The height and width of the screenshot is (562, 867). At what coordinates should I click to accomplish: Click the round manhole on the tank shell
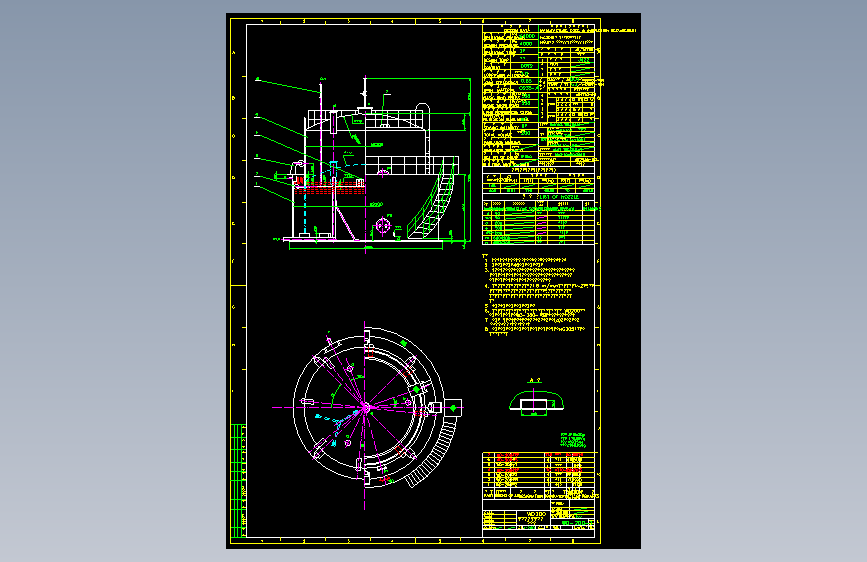[x=383, y=226]
